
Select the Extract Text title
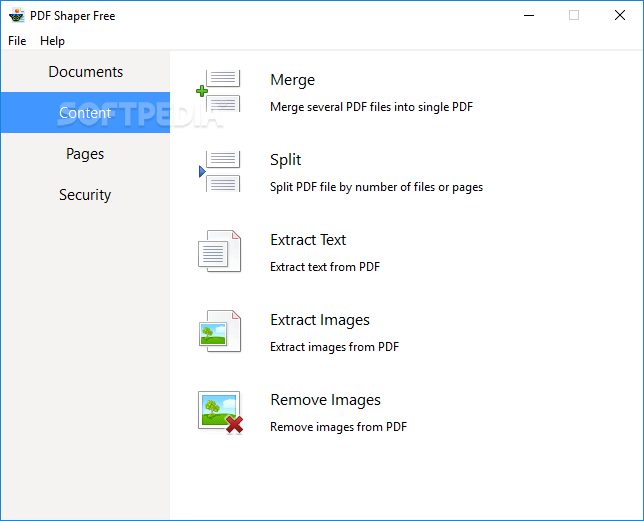click(308, 240)
